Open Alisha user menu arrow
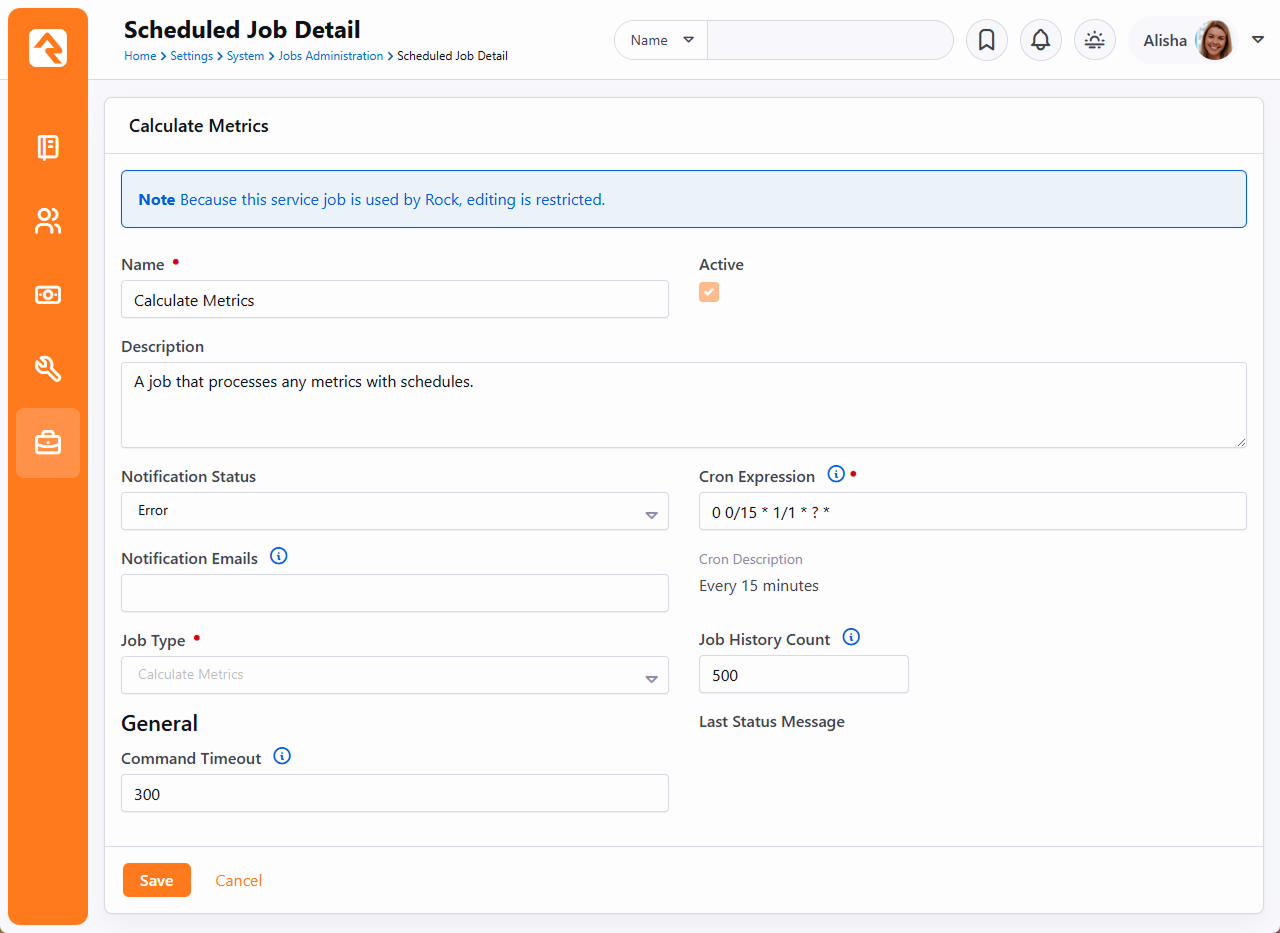1280x933 pixels. (1258, 40)
